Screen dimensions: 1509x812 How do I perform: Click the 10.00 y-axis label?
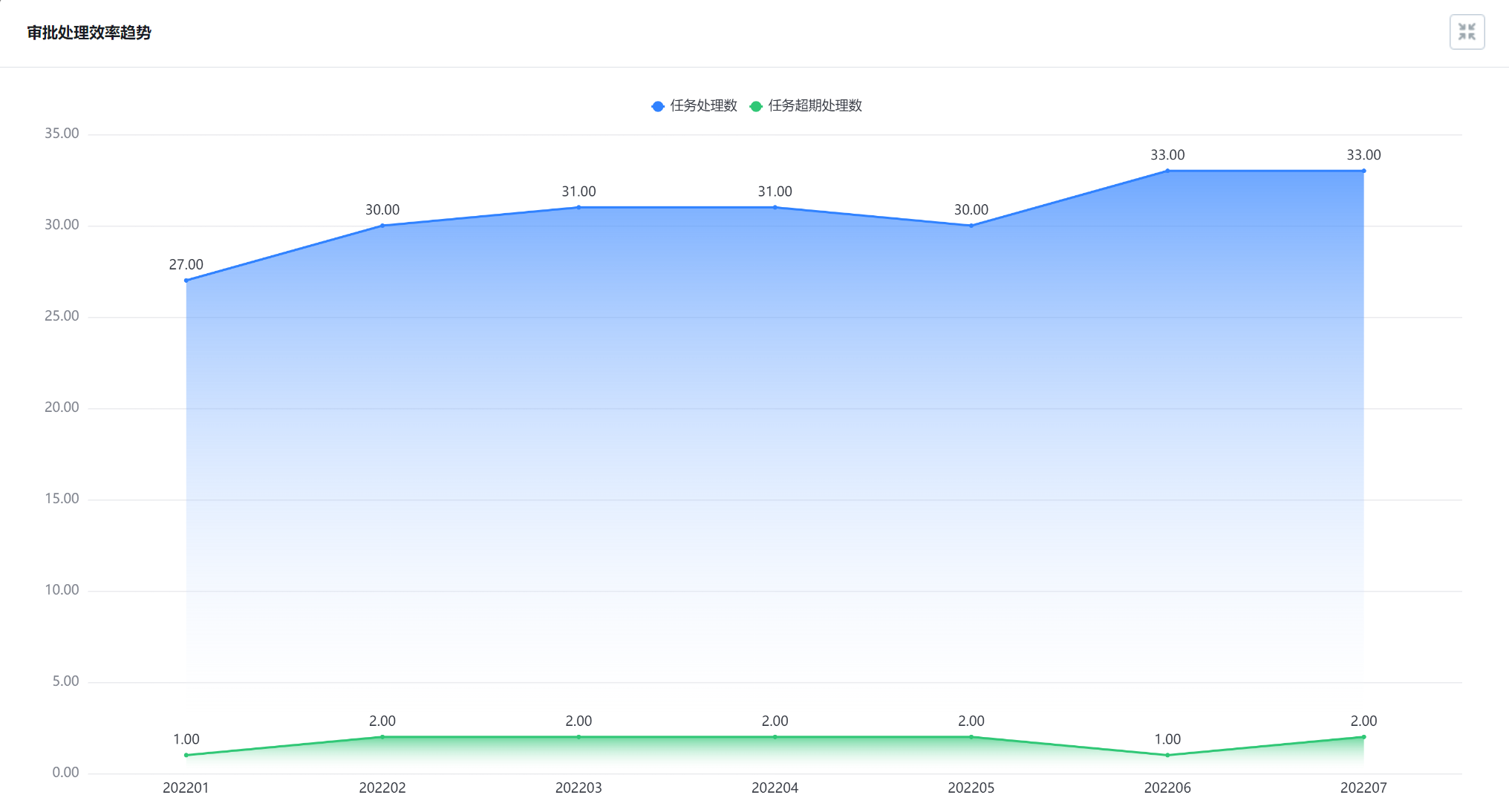coord(62,590)
